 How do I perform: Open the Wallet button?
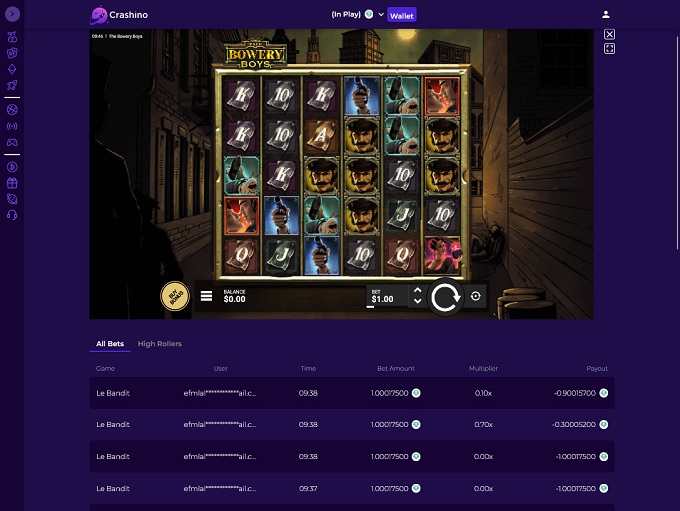tap(402, 15)
